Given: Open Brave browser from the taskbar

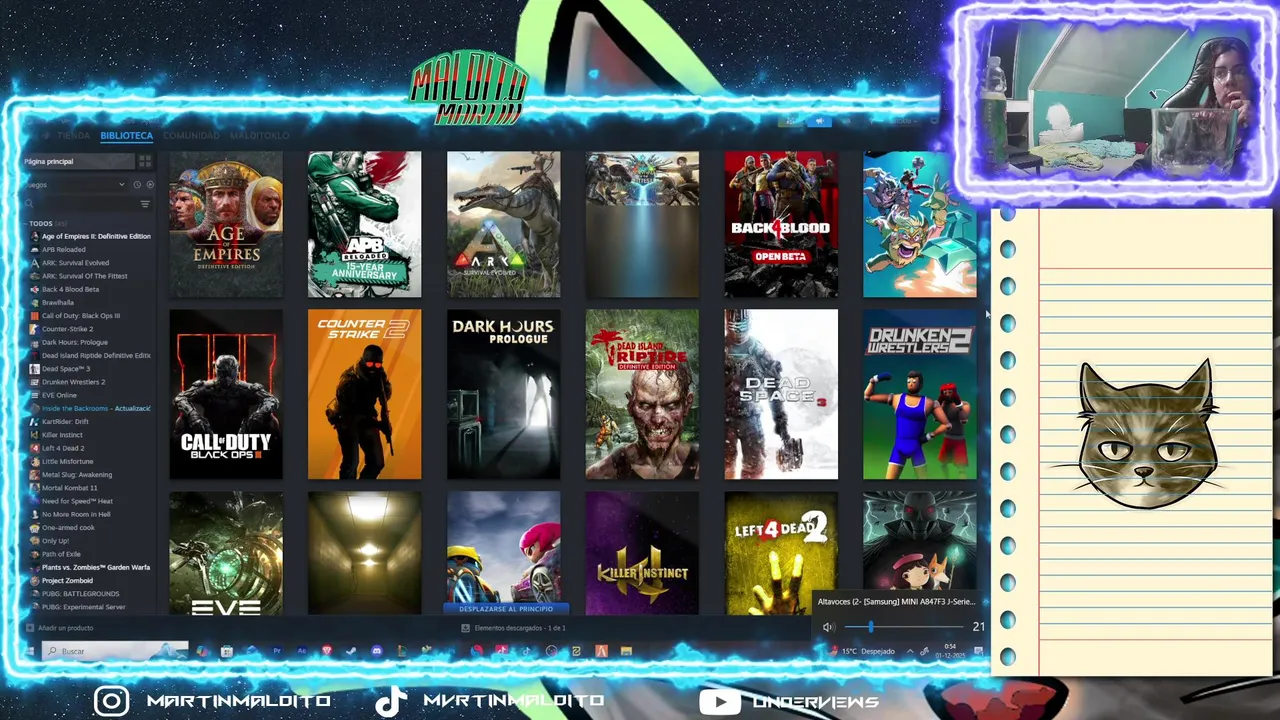Looking at the screenshot, I should pos(327,651).
